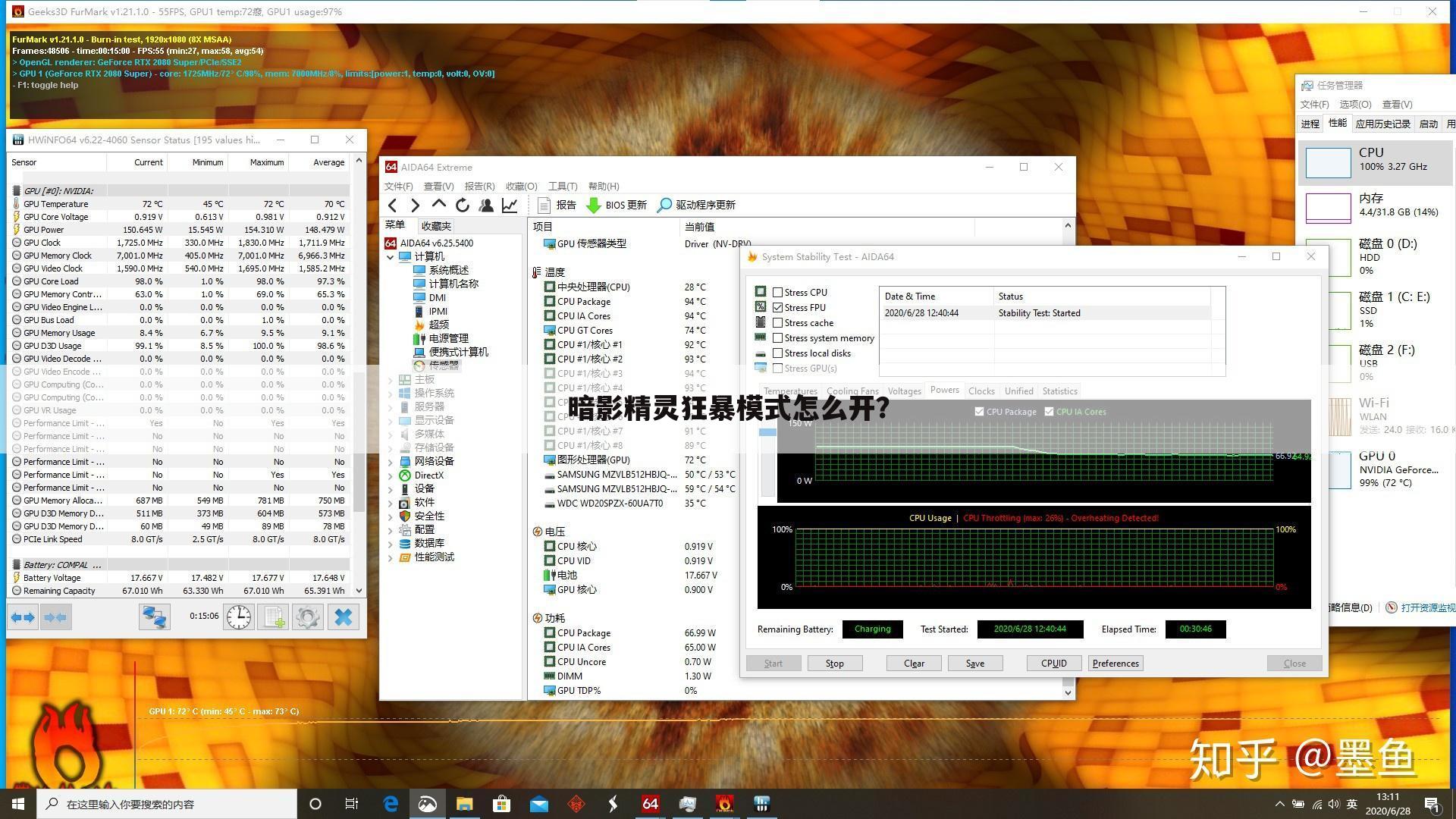1456x819 pixels.
Task: Refresh the AIDA64 sensor page
Action: pos(462,205)
